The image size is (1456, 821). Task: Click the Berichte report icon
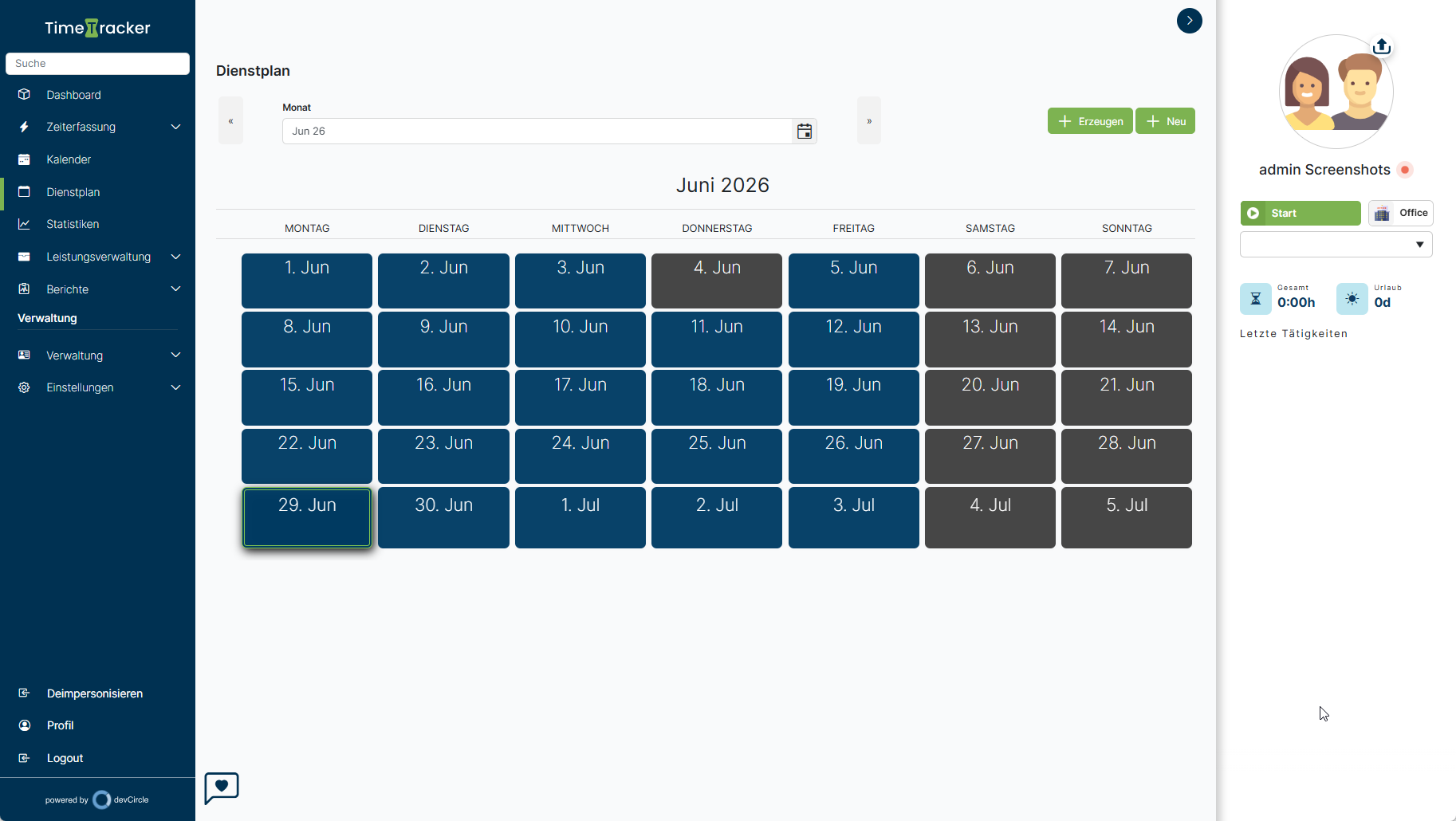[24, 289]
